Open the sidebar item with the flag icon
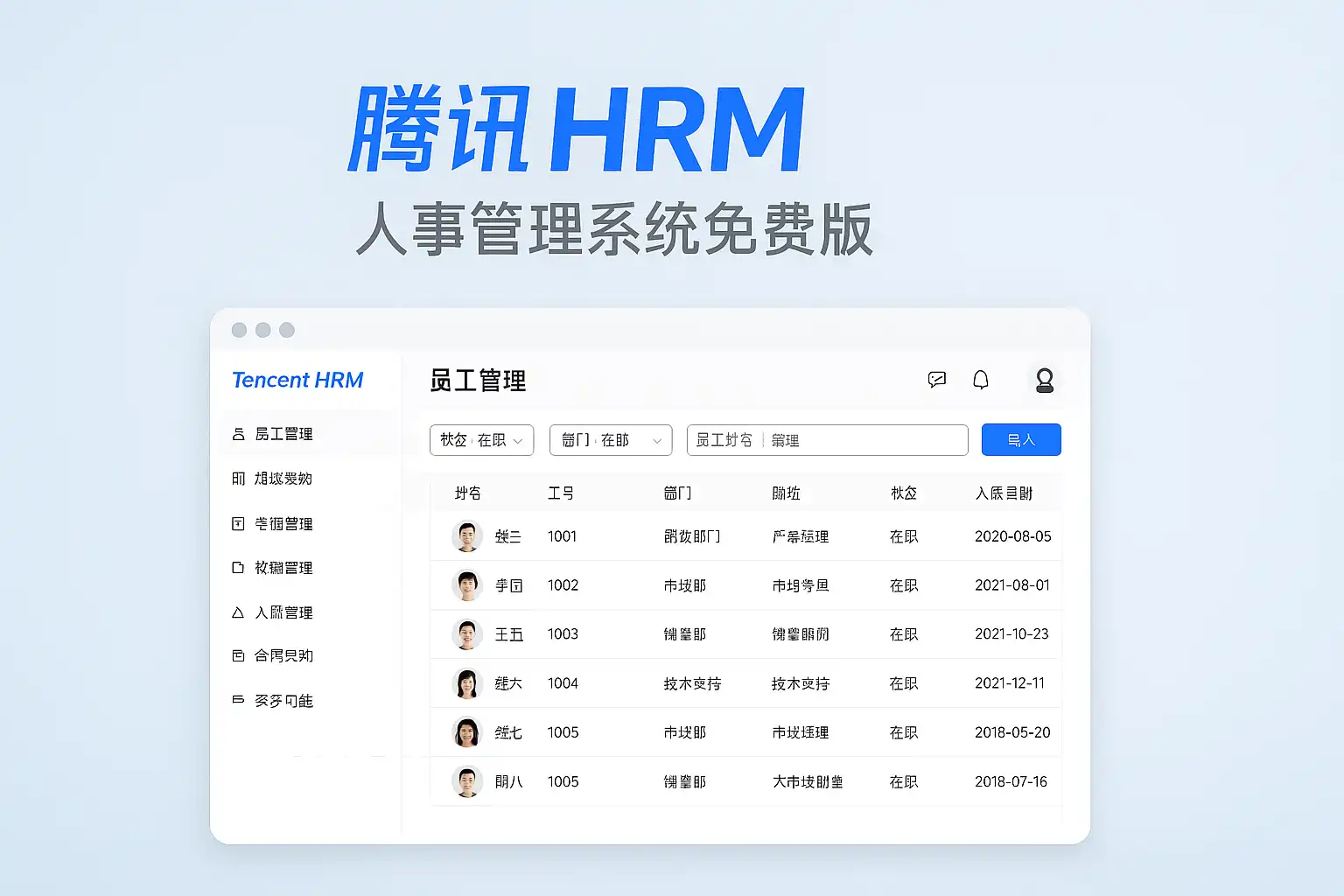The image size is (1344, 896). pos(272,700)
